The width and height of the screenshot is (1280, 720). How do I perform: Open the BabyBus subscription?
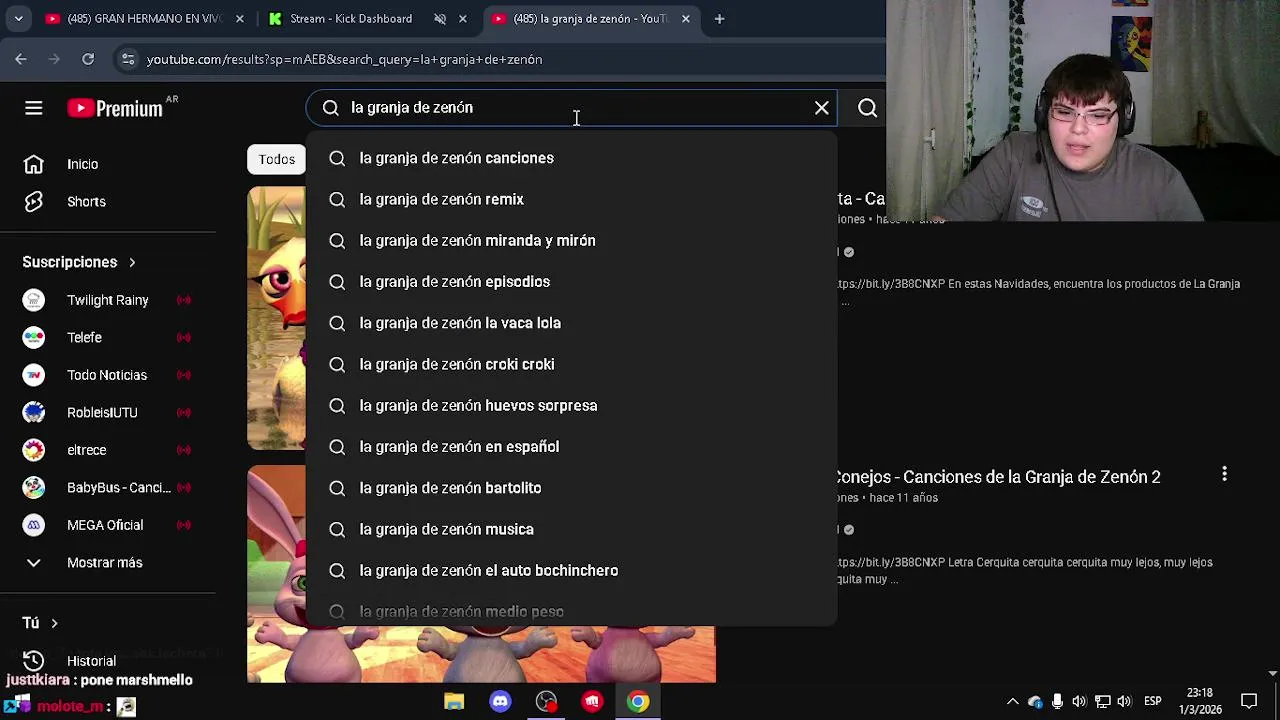[108, 488]
